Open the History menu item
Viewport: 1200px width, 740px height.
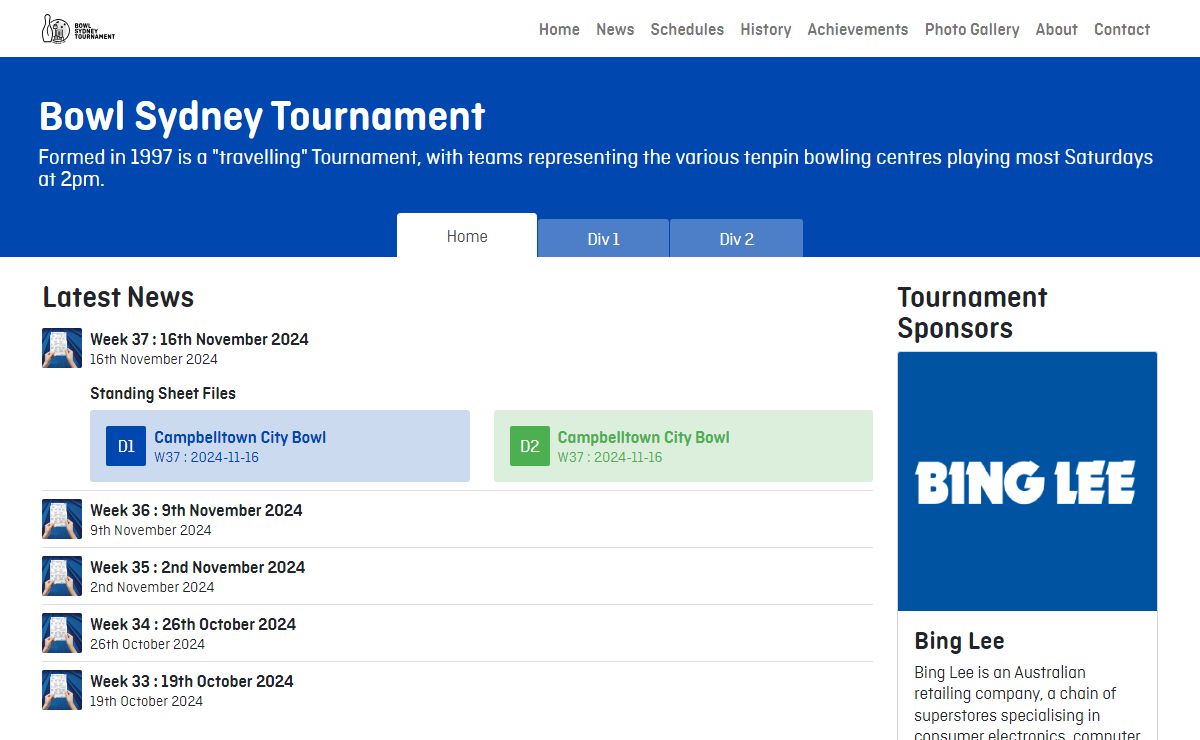766,29
